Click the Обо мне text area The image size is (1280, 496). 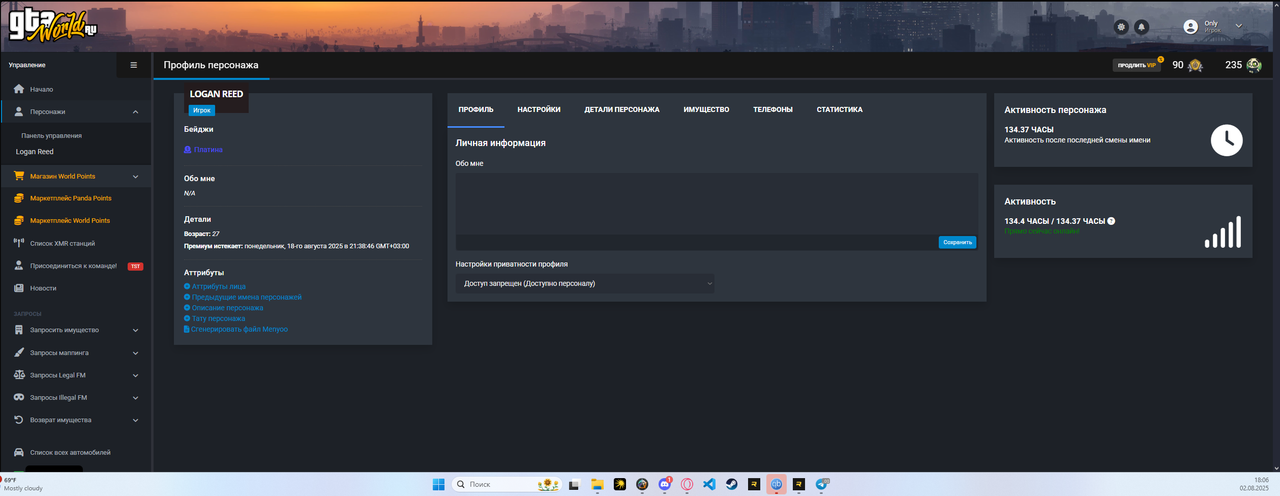click(x=717, y=204)
